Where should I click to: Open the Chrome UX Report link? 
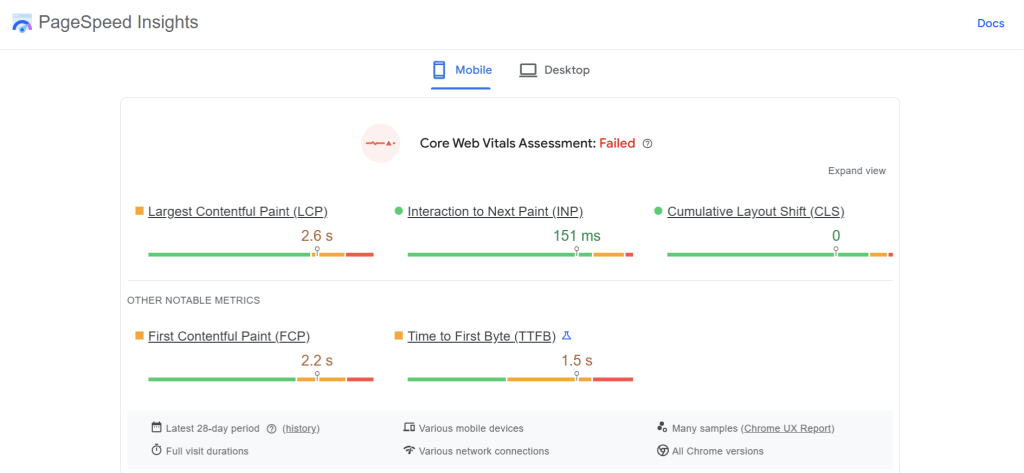click(x=789, y=429)
